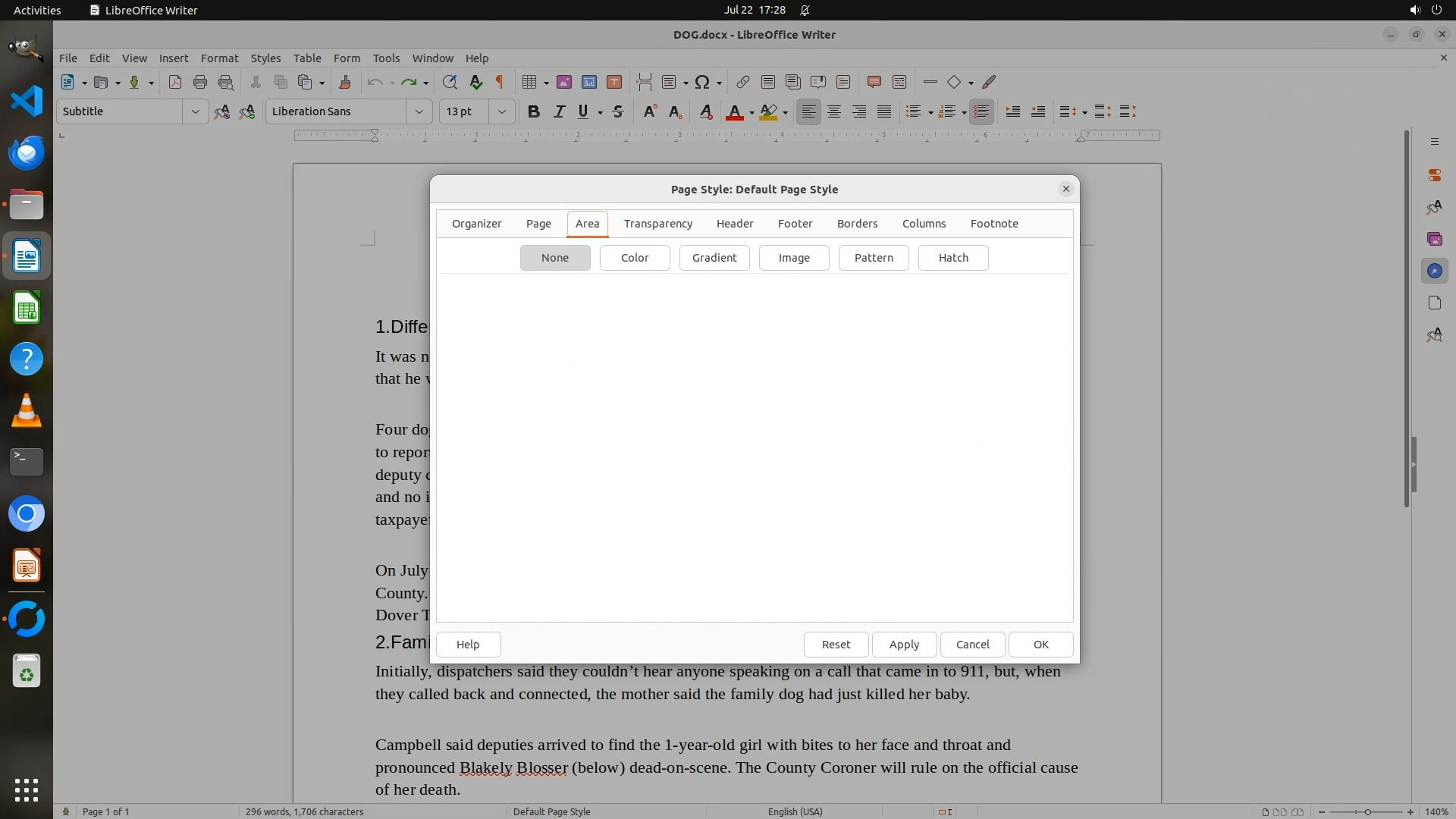This screenshot has width=1456, height=819.
Task: Select the Hatch fill type
Action: (952, 258)
